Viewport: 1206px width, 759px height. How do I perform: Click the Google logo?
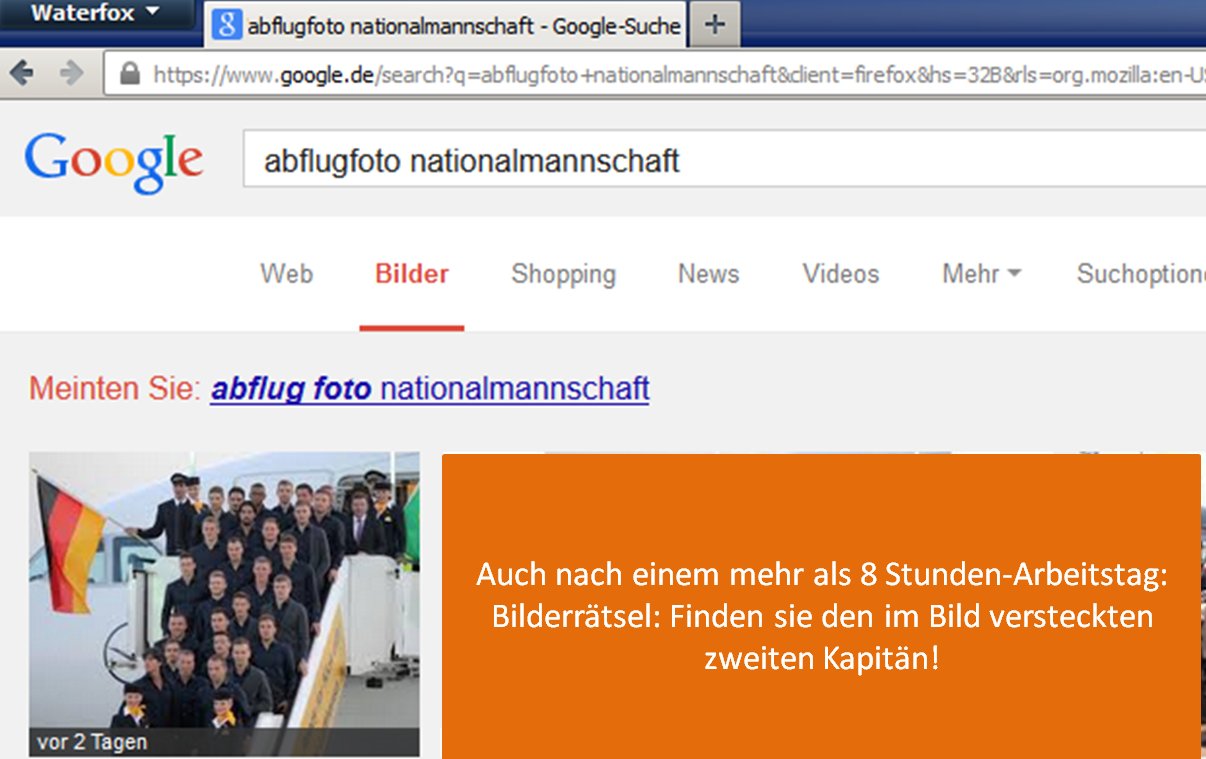113,159
